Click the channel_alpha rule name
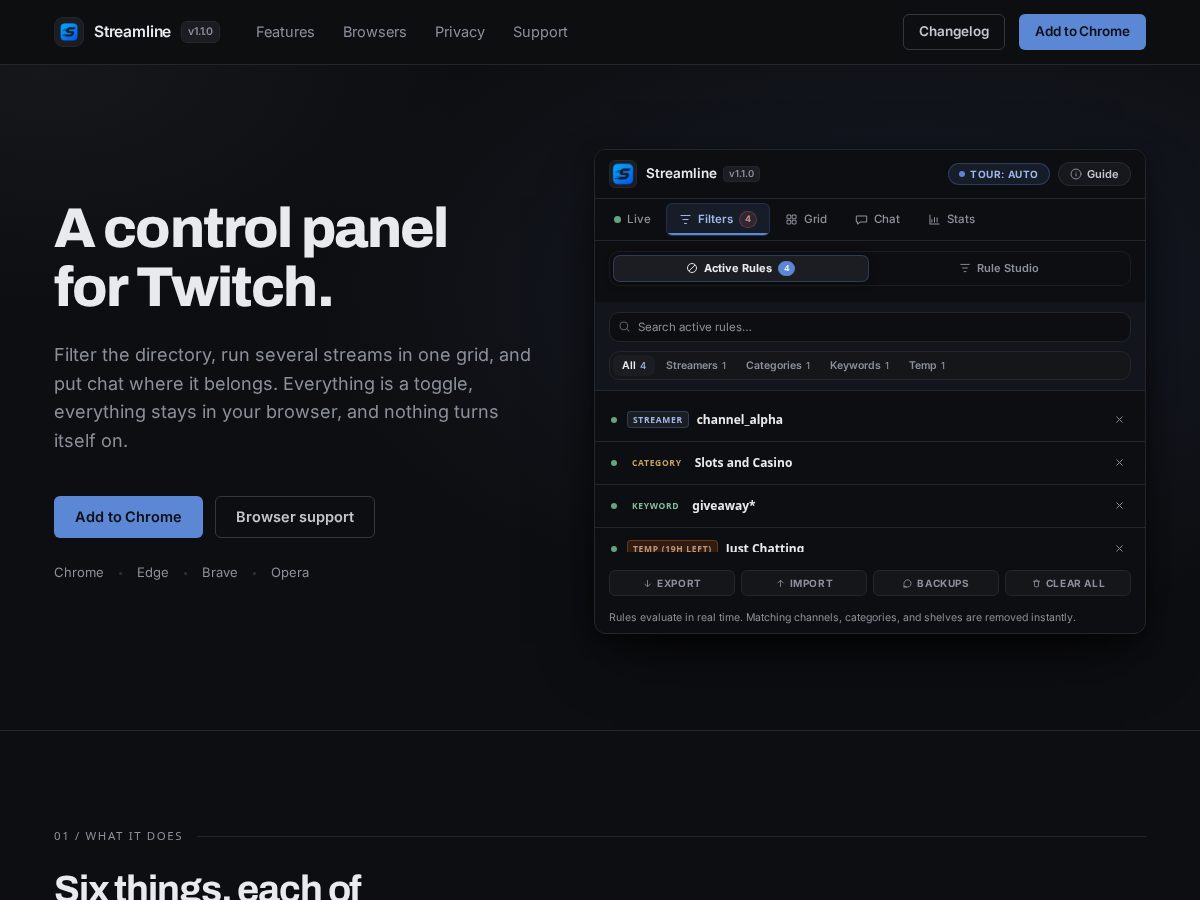 click(740, 420)
